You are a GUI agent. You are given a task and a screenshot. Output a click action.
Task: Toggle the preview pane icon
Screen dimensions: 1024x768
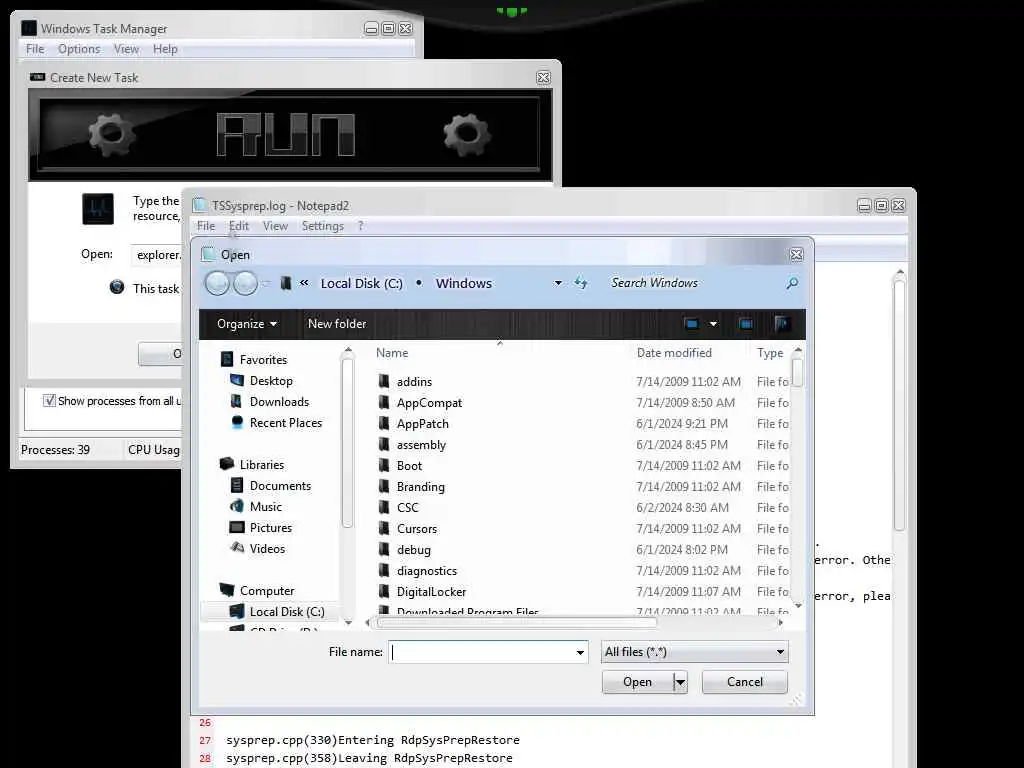click(x=746, y=324)
